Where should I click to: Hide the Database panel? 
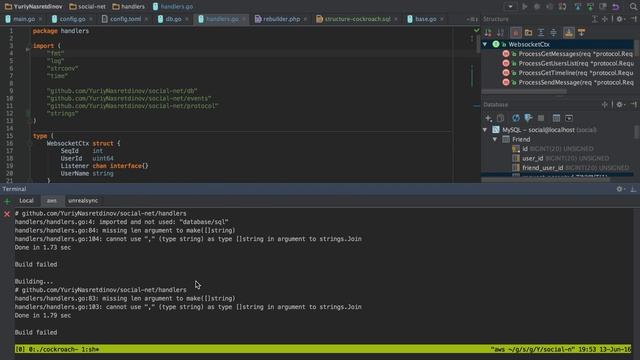(x=633, y=105)
